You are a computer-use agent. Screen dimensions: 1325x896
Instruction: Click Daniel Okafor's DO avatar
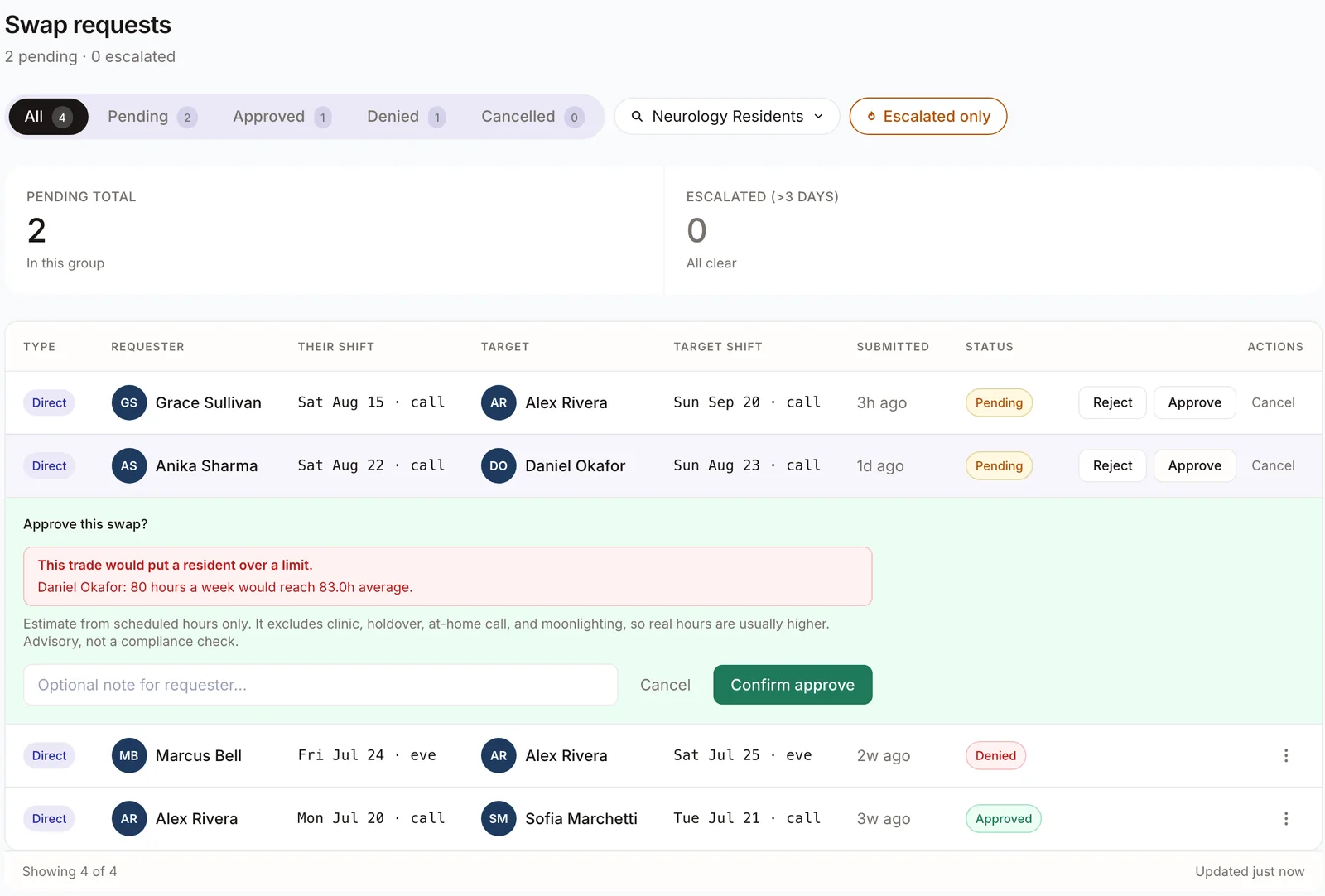(x=499, y=465)
